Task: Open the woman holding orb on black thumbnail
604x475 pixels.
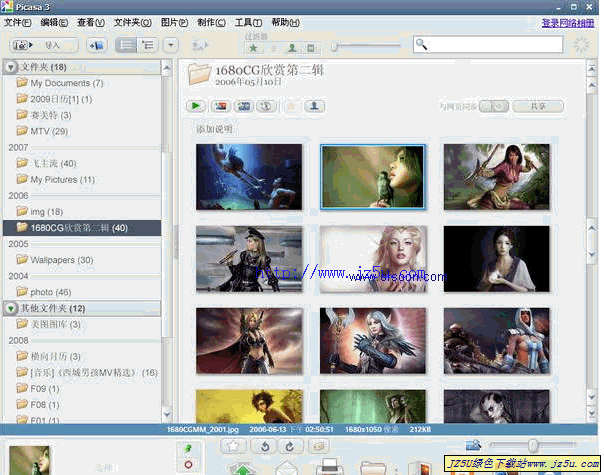Action: (497, 259)
